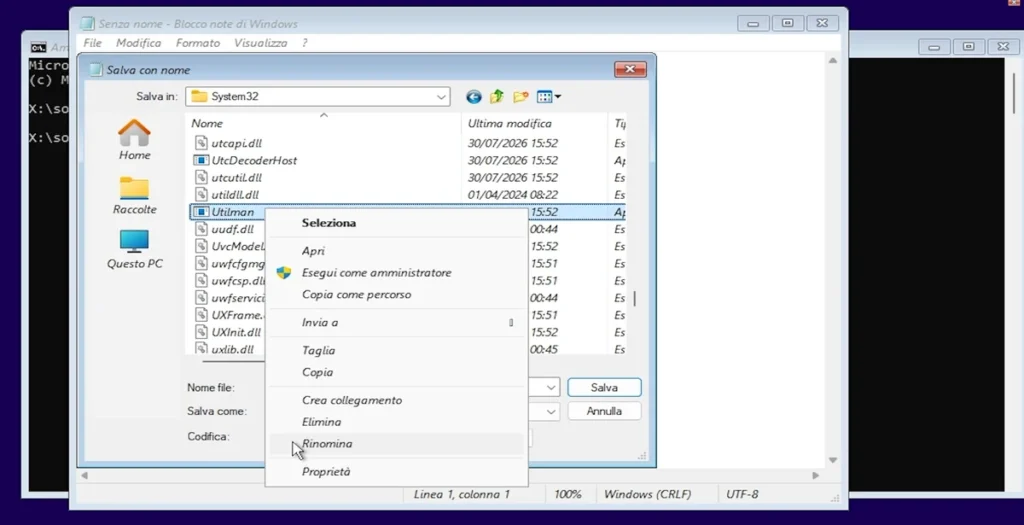Click Notepad horizontal scrollbar right arrow

815,475
